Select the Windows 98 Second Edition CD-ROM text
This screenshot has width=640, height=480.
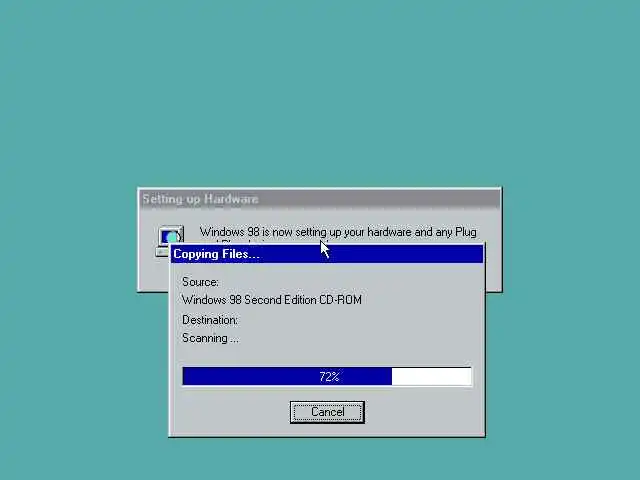pyautogui.click(x=272, y=300)
